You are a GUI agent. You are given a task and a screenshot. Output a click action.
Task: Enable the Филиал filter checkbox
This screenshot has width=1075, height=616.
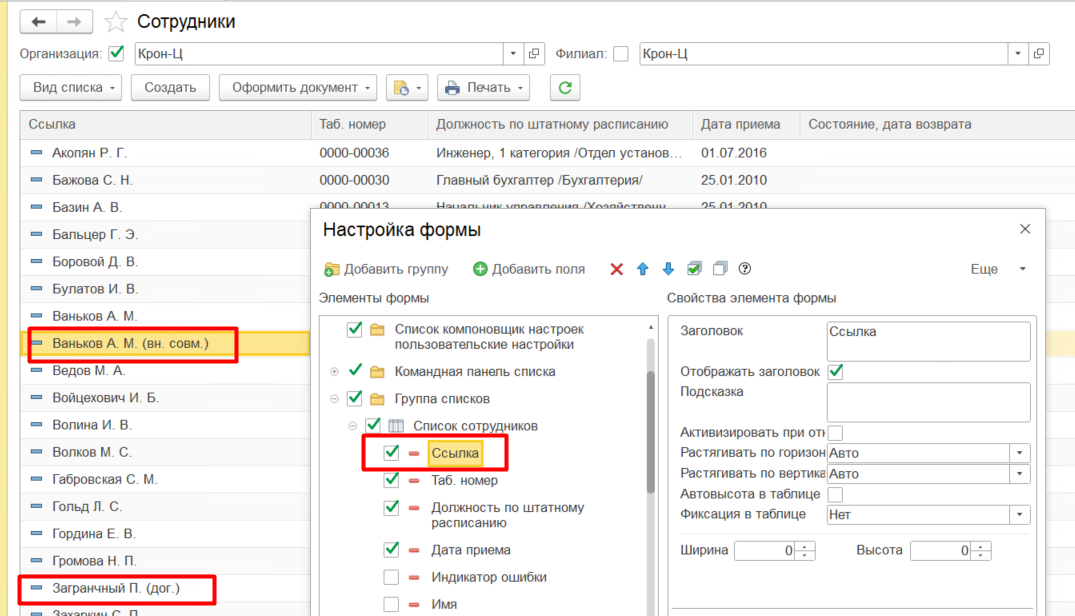pos(621,53)
